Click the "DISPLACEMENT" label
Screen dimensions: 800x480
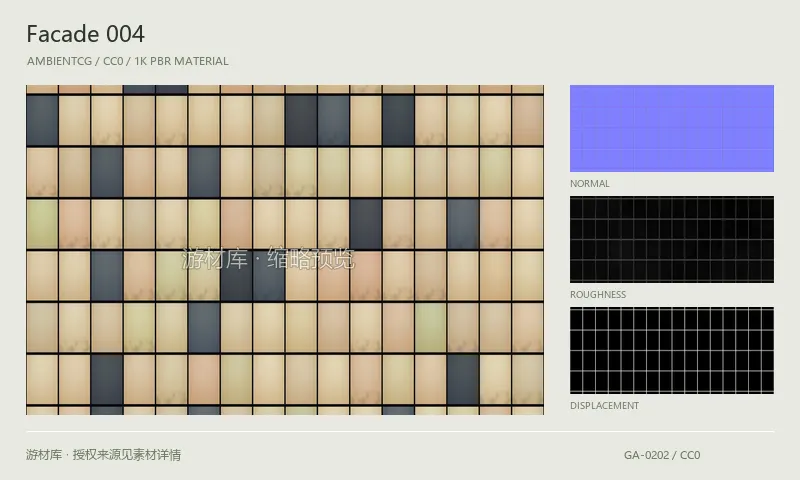pyautogui.click(x=605, y=406)
